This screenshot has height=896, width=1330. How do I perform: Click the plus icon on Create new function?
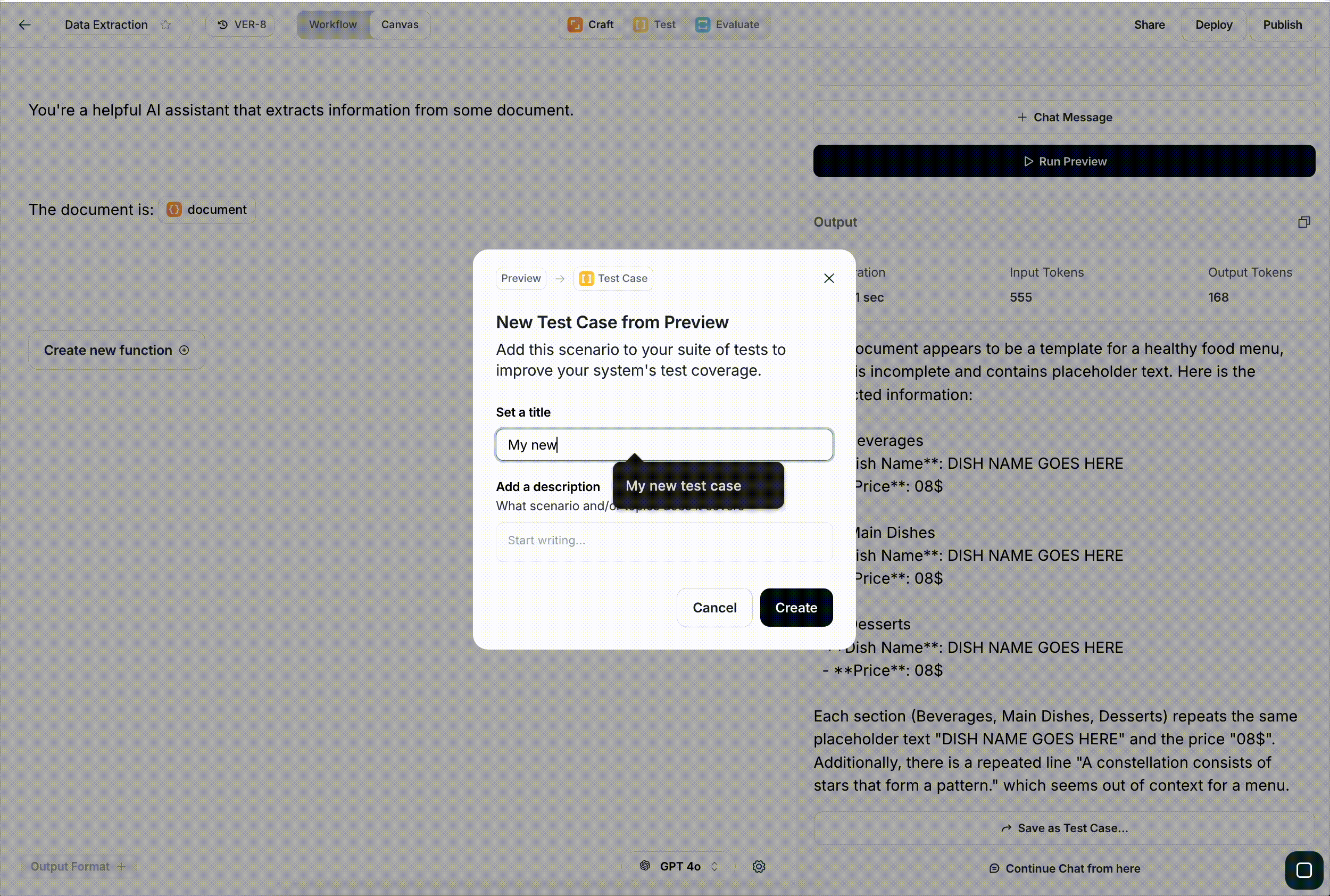tap(184, 350)
